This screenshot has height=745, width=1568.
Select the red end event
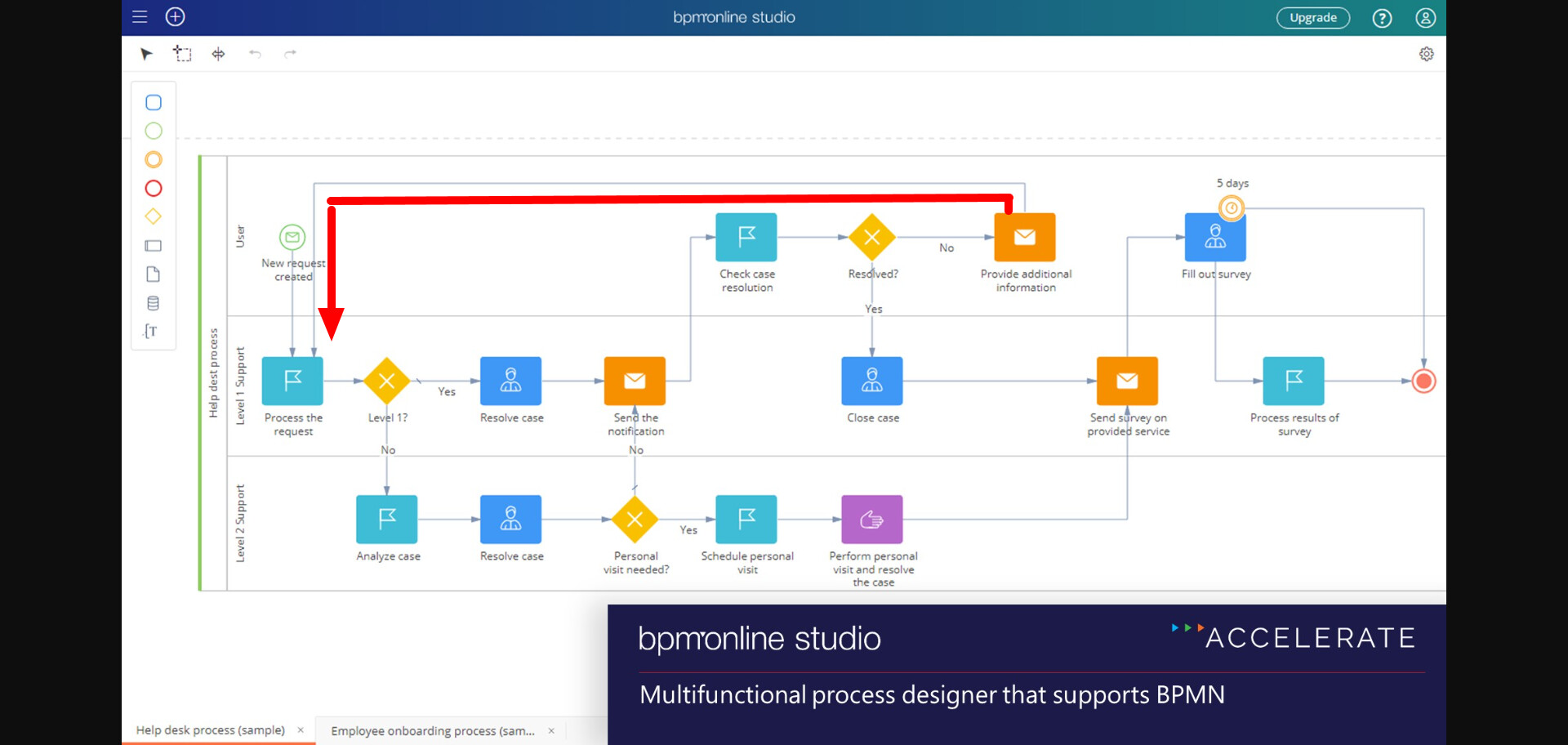(1424, 381)
